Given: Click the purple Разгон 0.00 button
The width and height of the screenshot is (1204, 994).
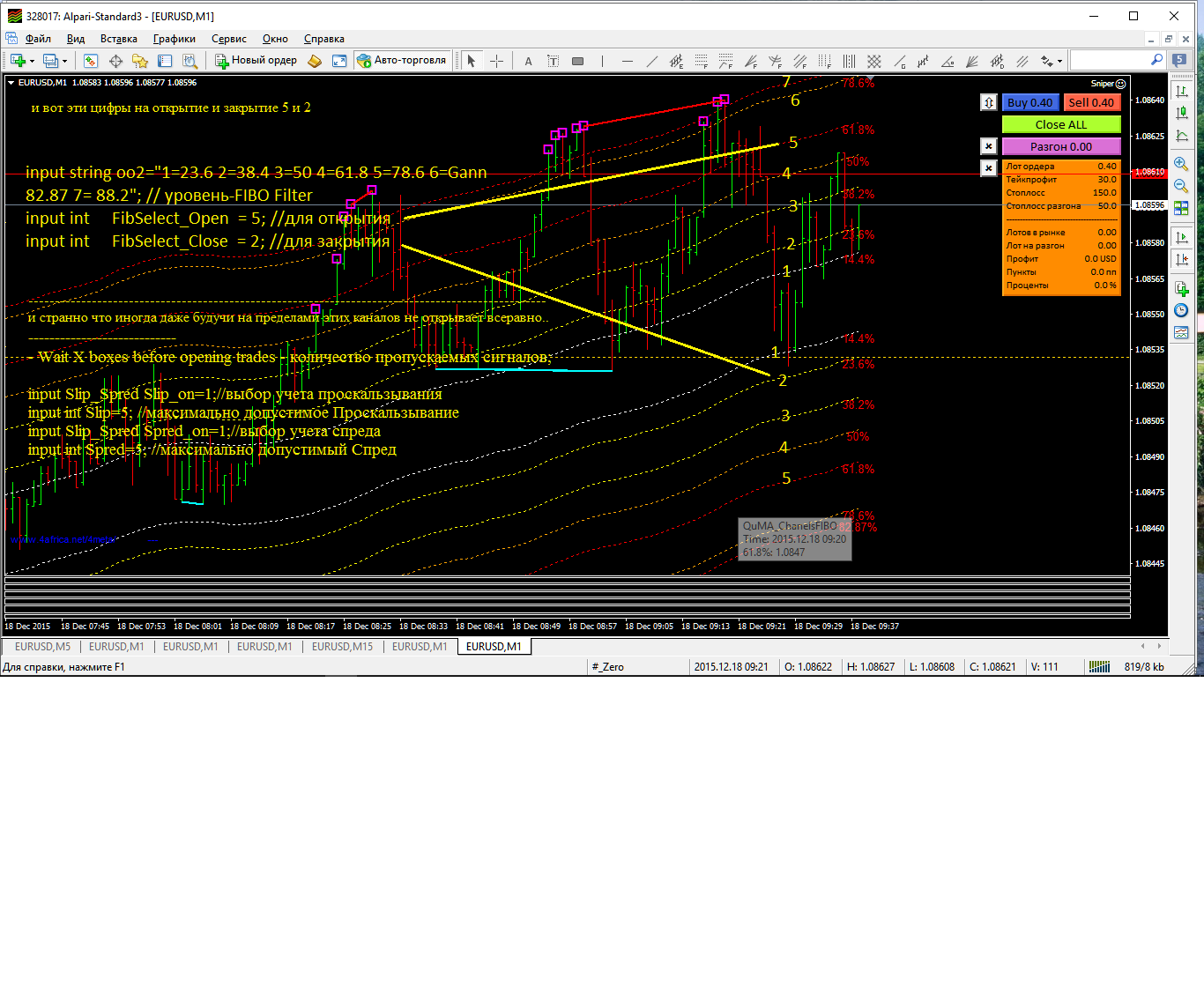Looking at the screenshot, I should (1061, 146).
